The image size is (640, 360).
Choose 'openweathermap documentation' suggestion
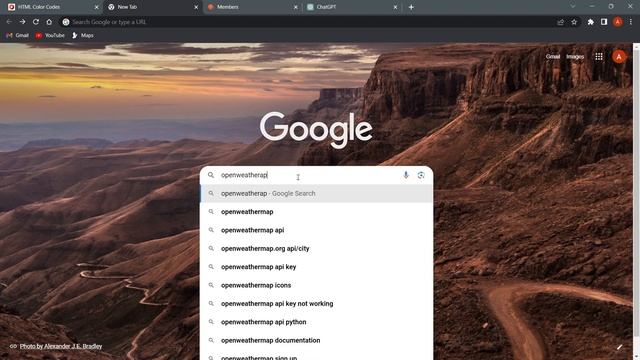pos(316,340)
